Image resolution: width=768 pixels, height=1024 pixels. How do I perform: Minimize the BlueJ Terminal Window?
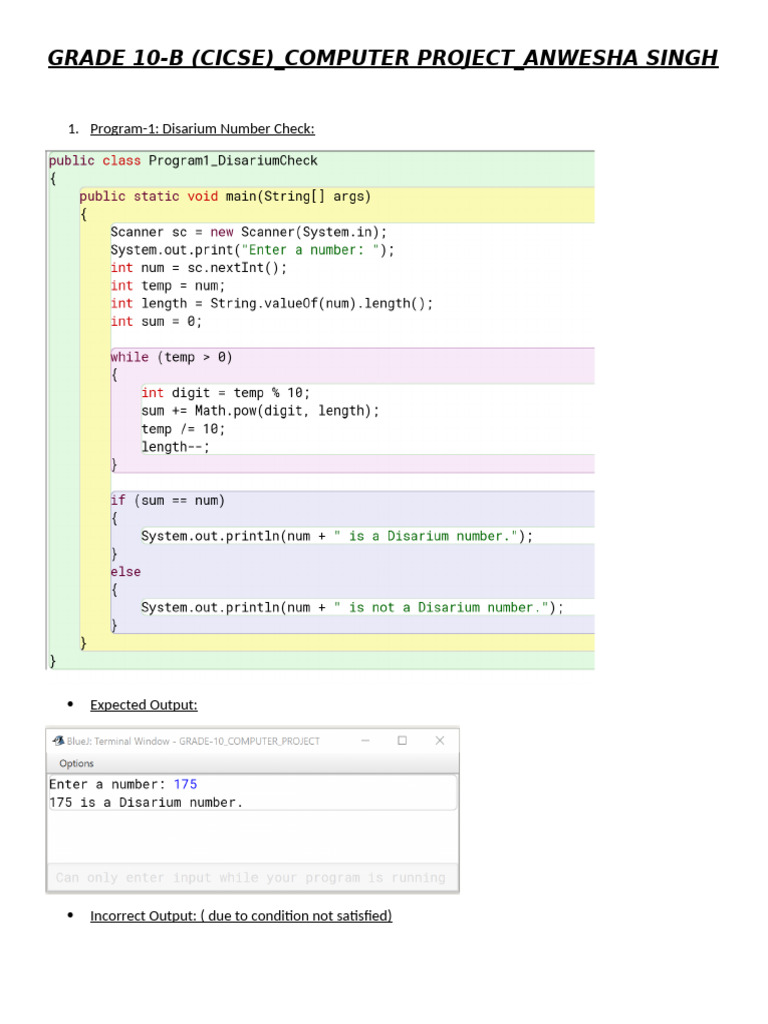tap(366, 741)
